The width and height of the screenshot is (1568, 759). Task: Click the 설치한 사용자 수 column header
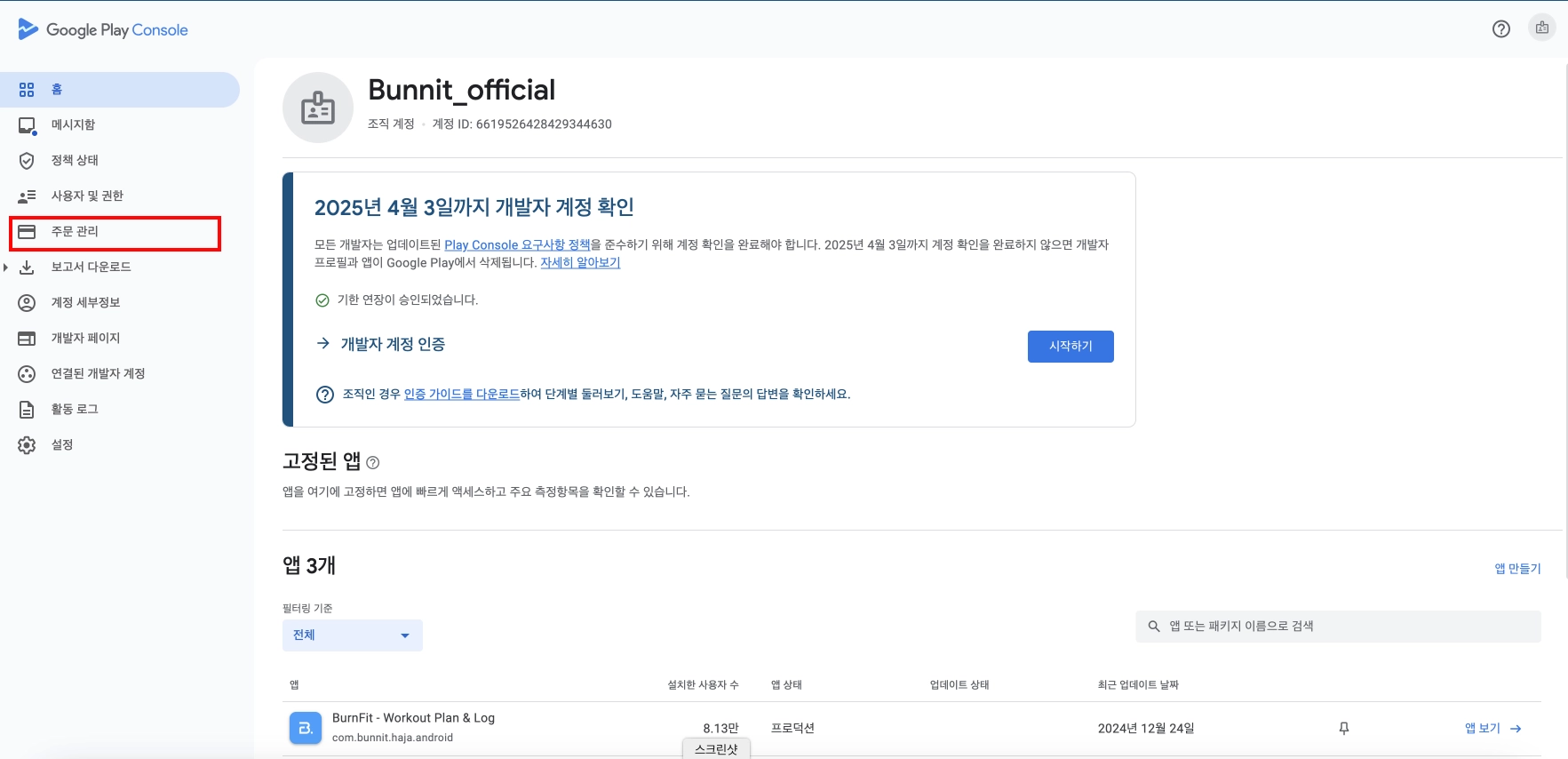coord(703,685)
